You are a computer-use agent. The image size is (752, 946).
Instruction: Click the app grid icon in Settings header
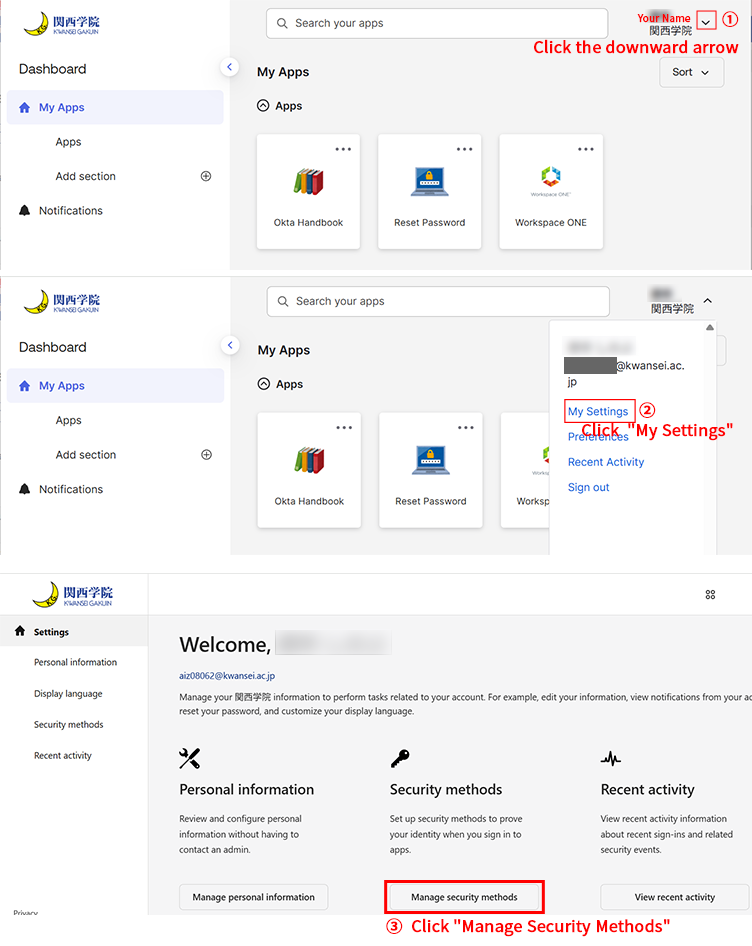click(710, 594)
